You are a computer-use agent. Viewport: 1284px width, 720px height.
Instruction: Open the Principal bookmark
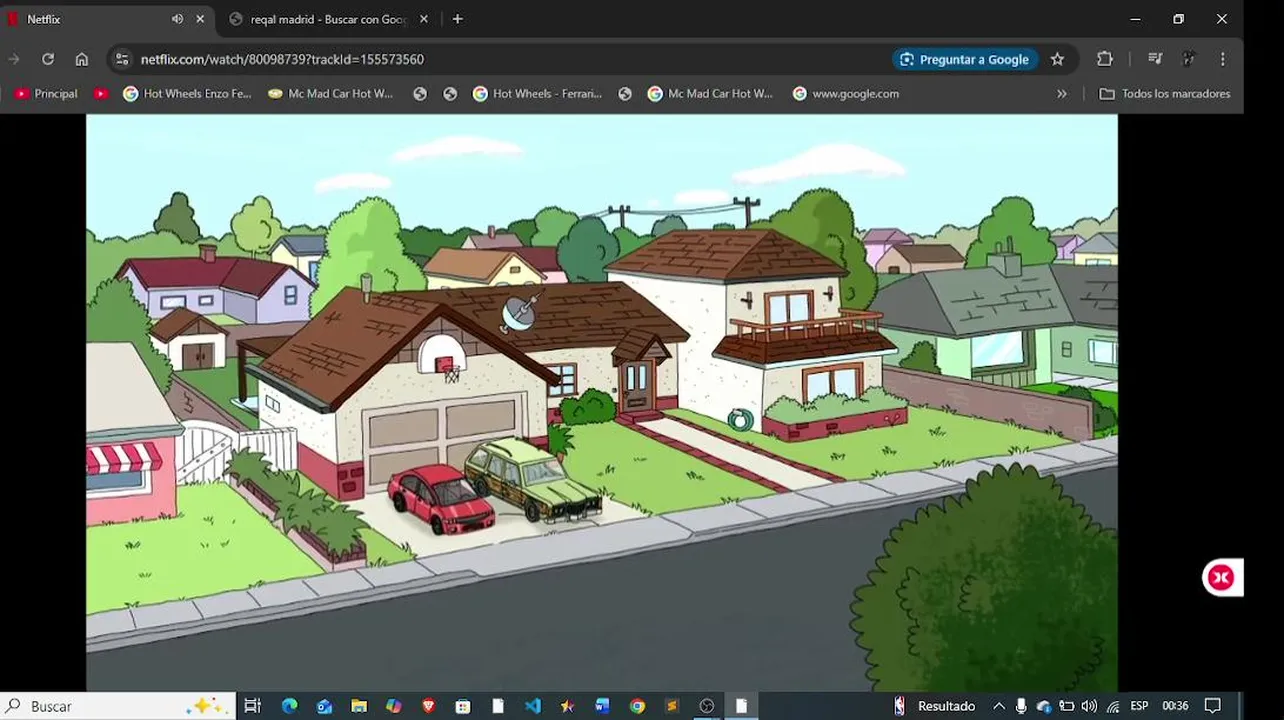46,94
